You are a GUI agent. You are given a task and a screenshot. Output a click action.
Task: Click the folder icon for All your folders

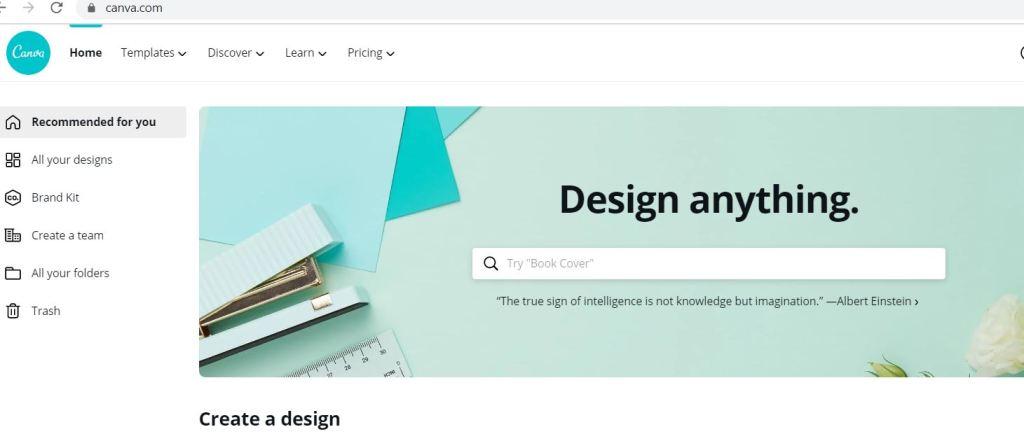click(12, 273)
